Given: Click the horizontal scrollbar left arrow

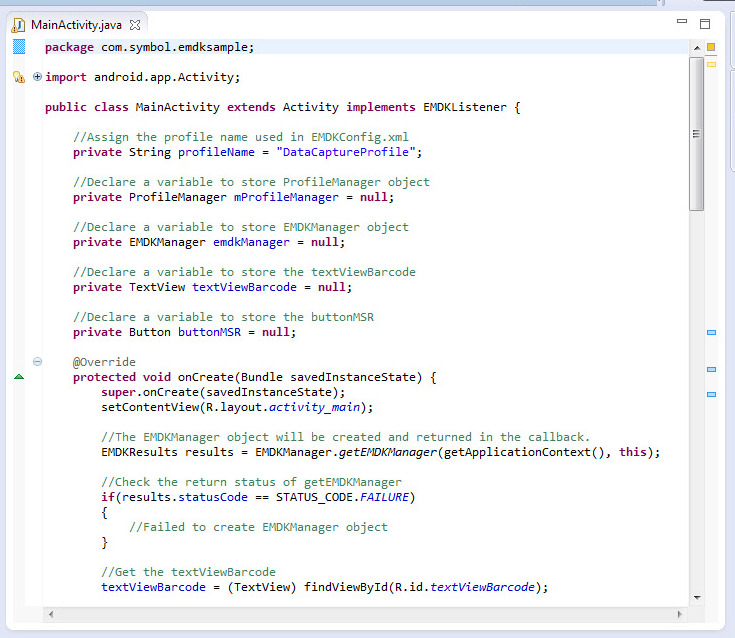Looking at the screenshot, I should coord(48,612).
